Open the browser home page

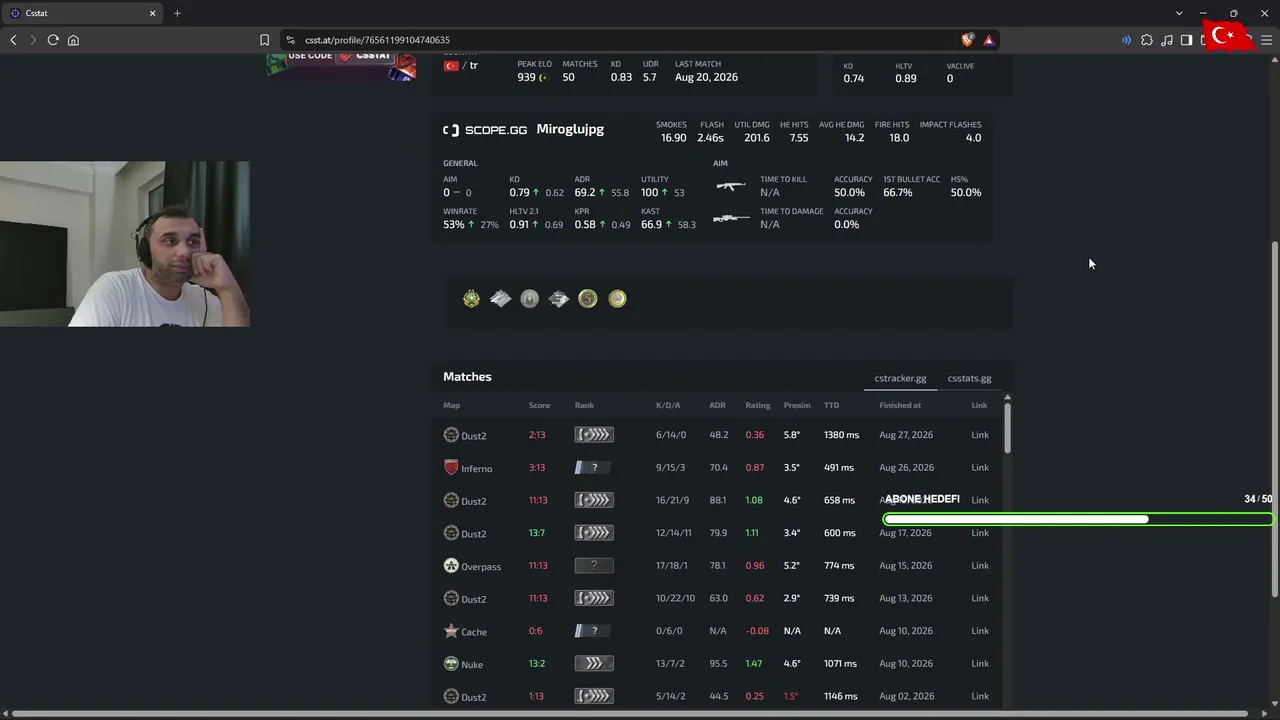coord(73,40)
